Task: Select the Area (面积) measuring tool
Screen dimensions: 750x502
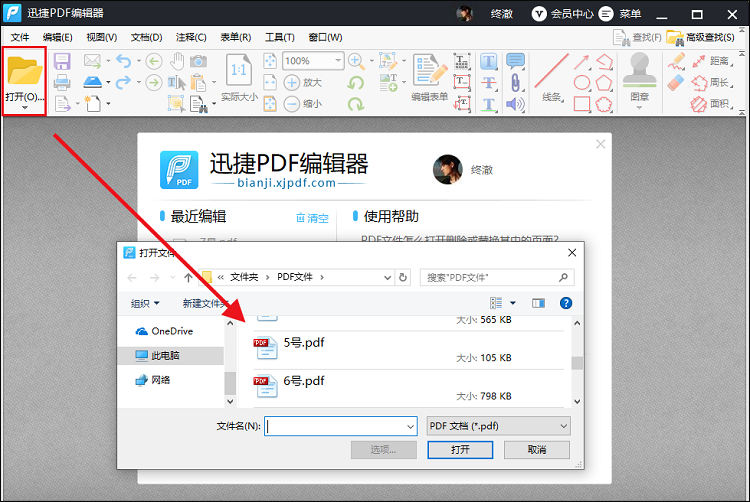Action: point(712,104)
